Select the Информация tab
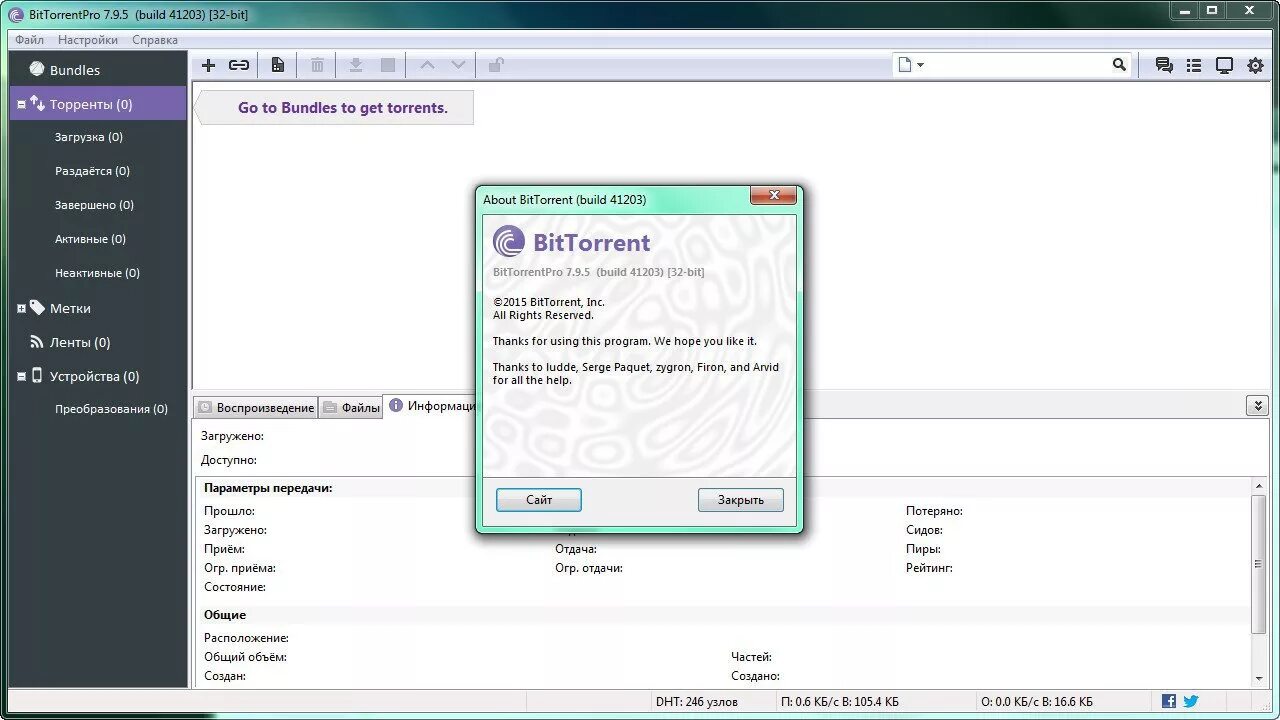The image size is (1280, 720). [431, 405]
